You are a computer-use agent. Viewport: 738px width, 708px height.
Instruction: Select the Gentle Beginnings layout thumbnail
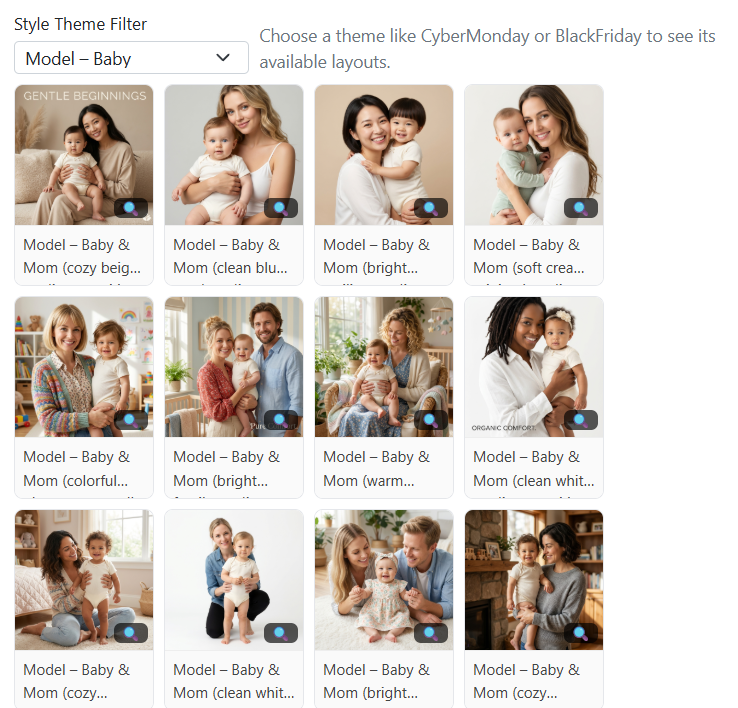point(84,155)
